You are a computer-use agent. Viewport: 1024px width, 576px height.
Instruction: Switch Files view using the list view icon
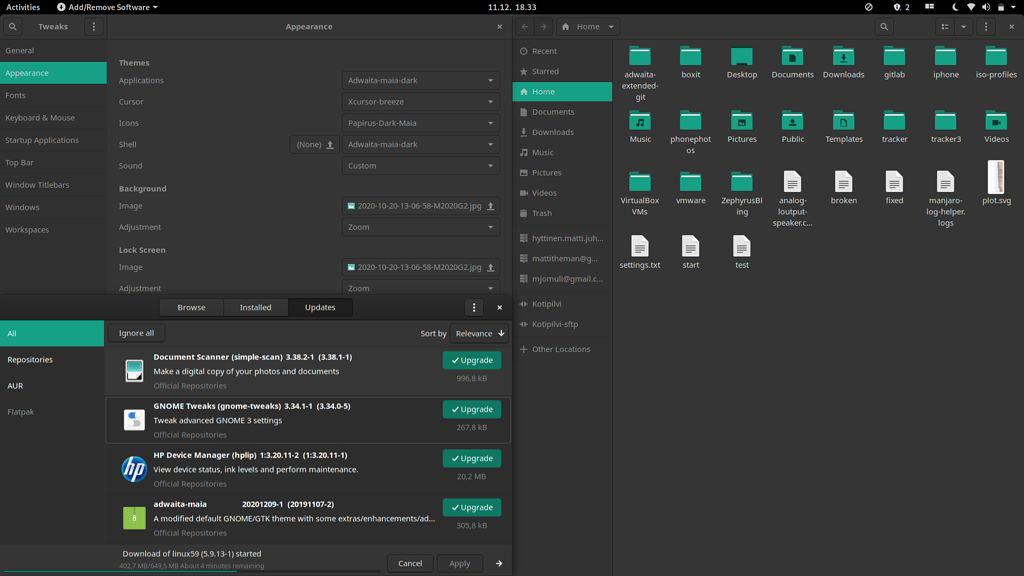tap(944, 27)
